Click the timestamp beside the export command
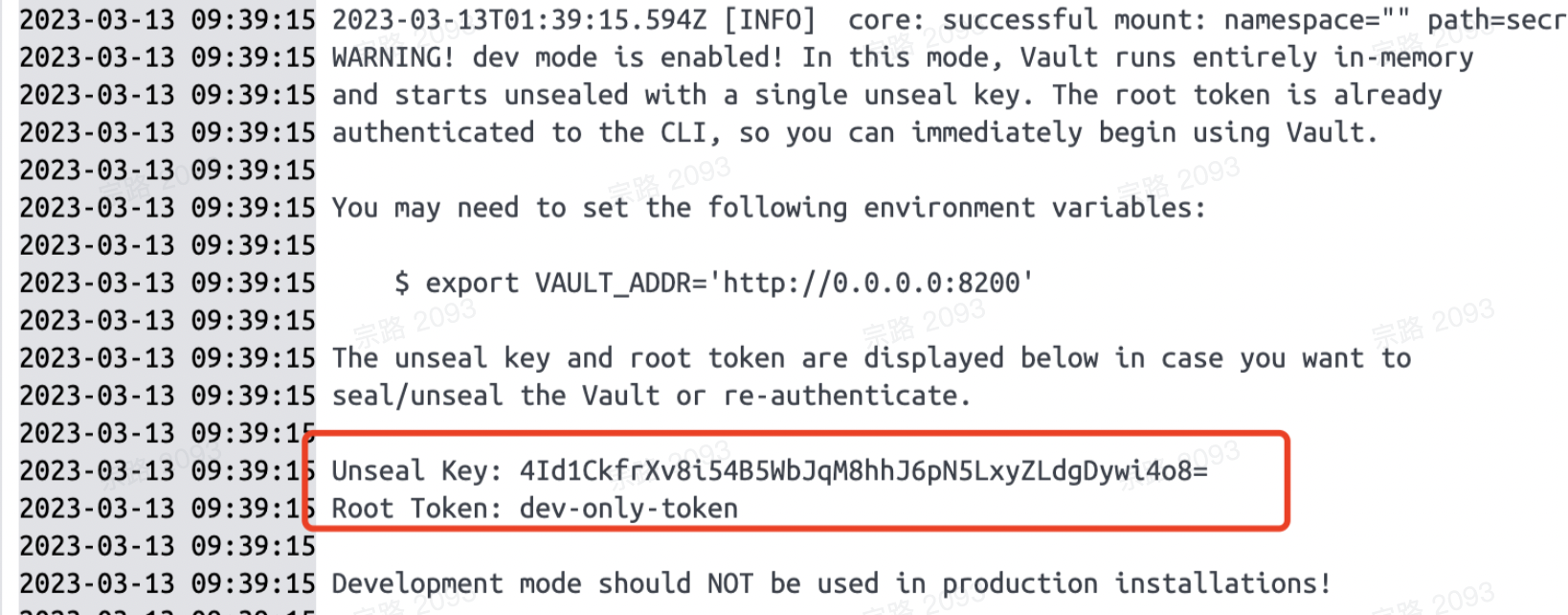 pyautogui.click(x=168, y=283)
